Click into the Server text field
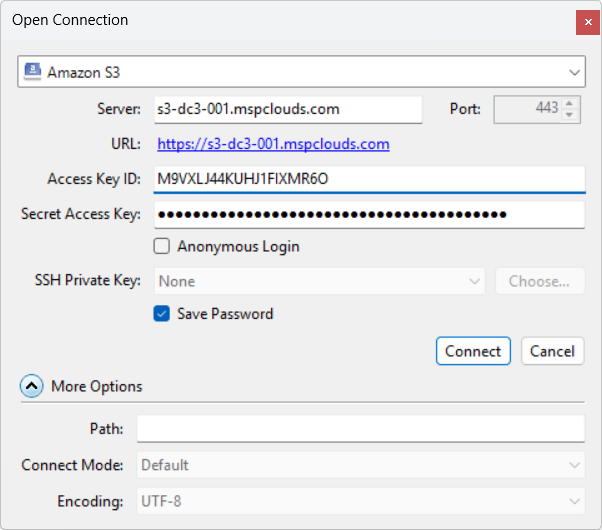The height and width of the screenshot is (530, 602). tap(287, 108)
